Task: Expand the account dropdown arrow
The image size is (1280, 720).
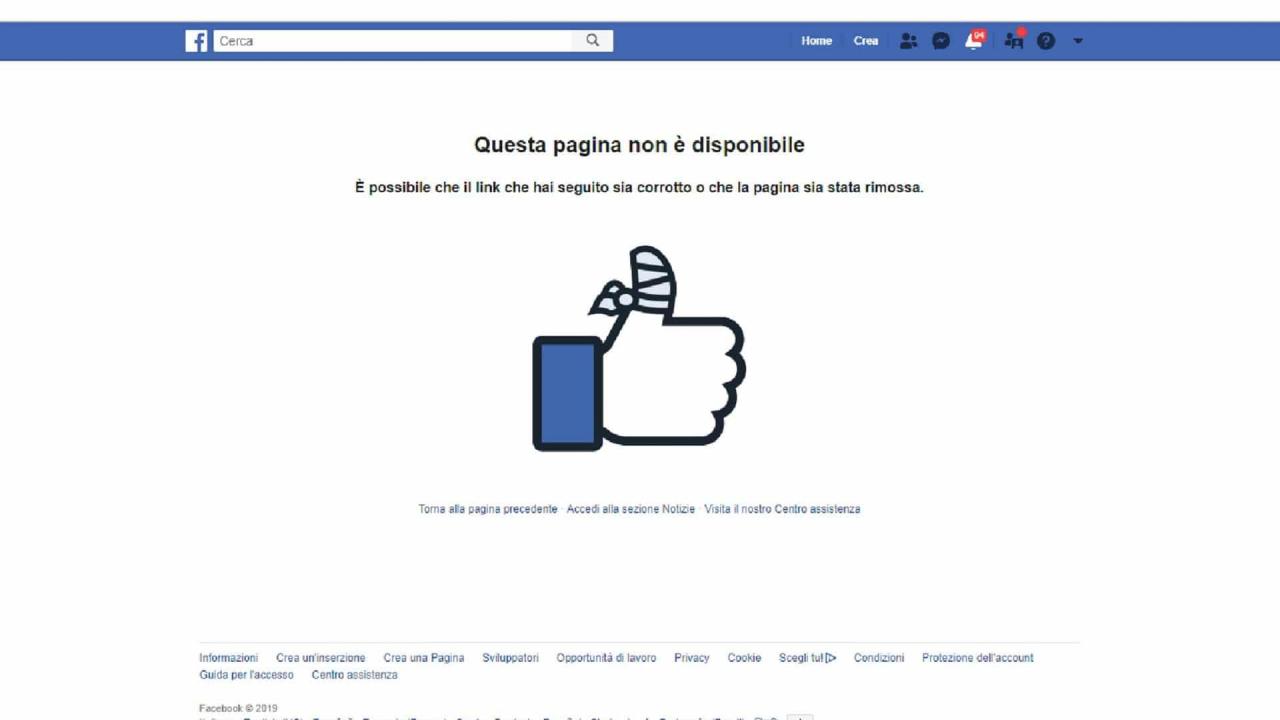Action: [x=1078, y=41]
